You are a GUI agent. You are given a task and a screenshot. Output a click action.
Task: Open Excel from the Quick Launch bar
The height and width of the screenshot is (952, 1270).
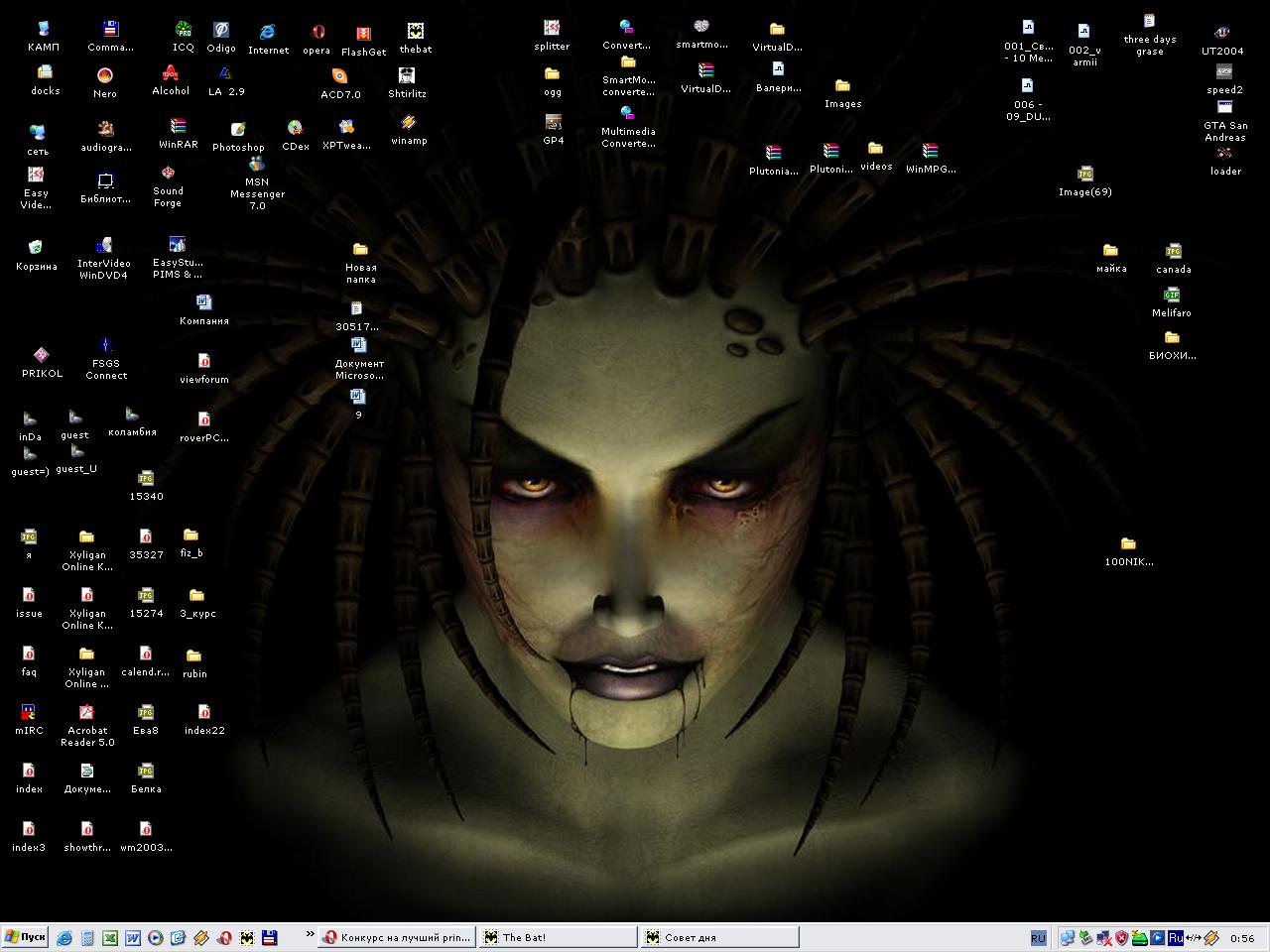(110, 937)
